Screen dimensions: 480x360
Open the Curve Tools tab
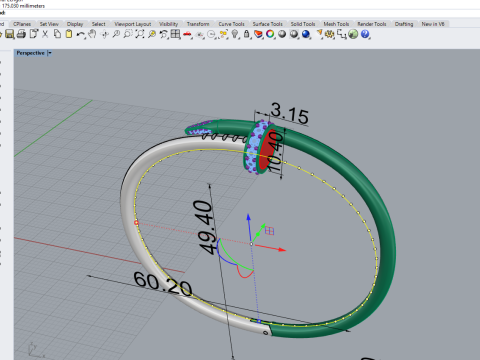click(231, 24)
